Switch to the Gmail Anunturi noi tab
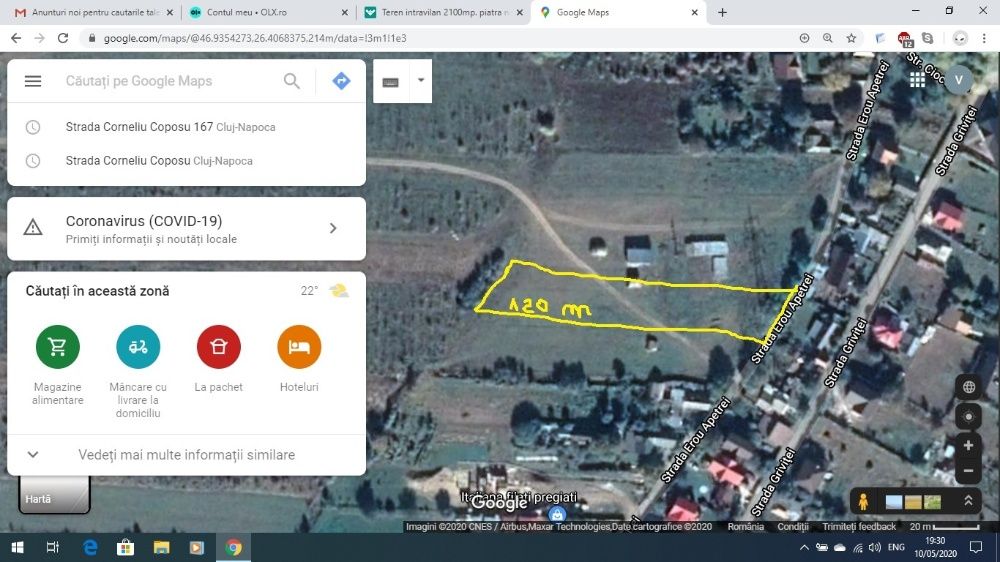The height and width of the screenshot is (562, 1000). click(94, 12)
